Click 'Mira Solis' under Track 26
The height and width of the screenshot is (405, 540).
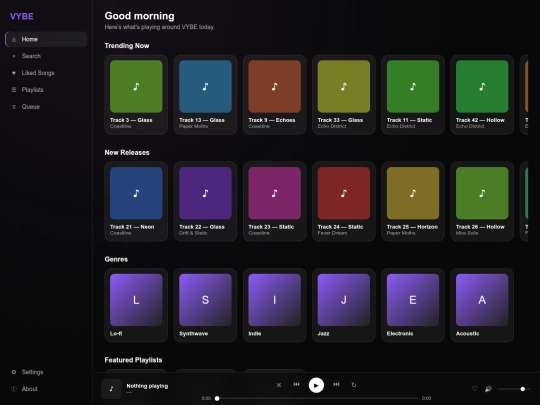(467, 233)
